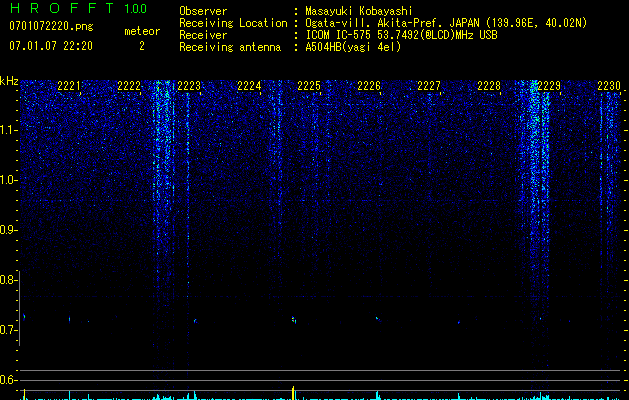Click the meteor label
The image size is (629, 400).
click(x=142, y=31)
